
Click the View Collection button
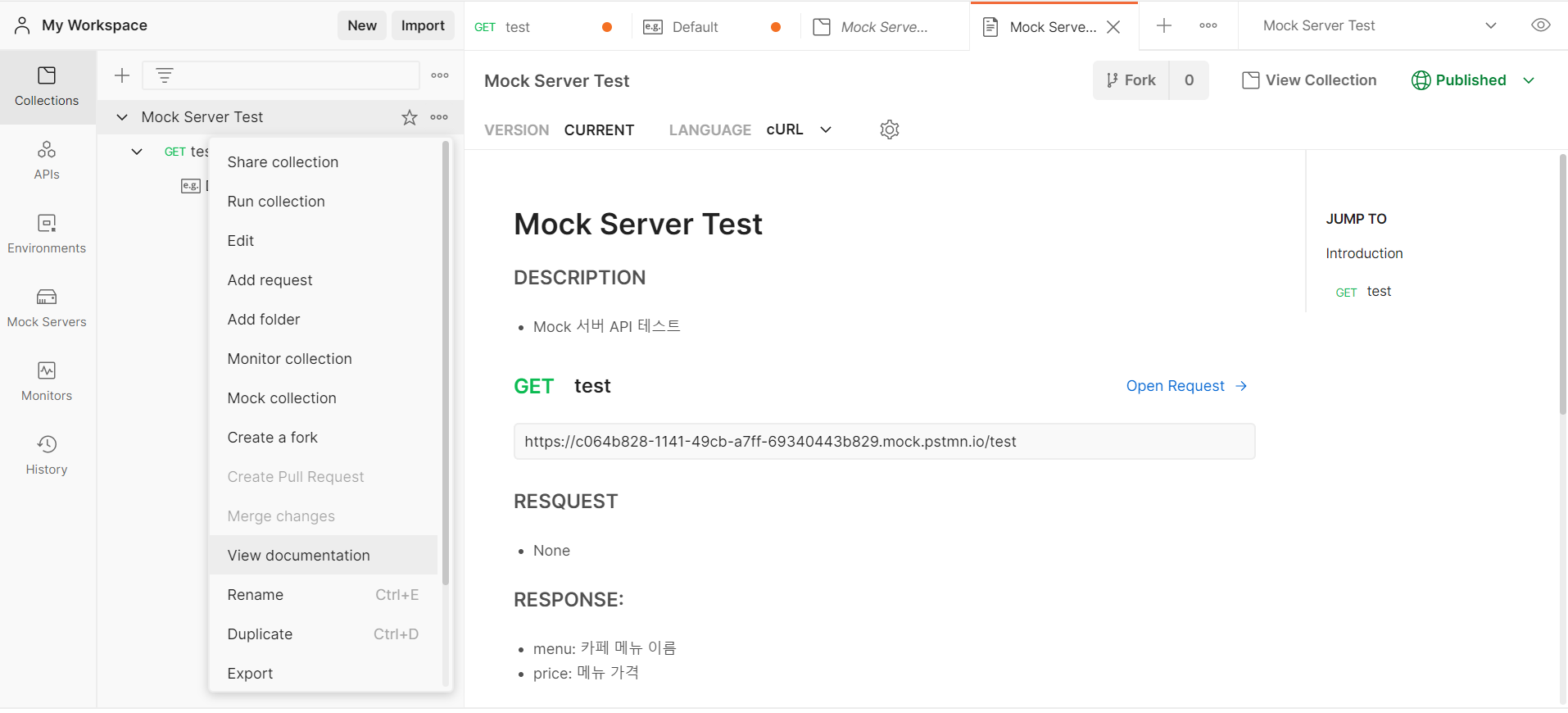pos(1309,80)
